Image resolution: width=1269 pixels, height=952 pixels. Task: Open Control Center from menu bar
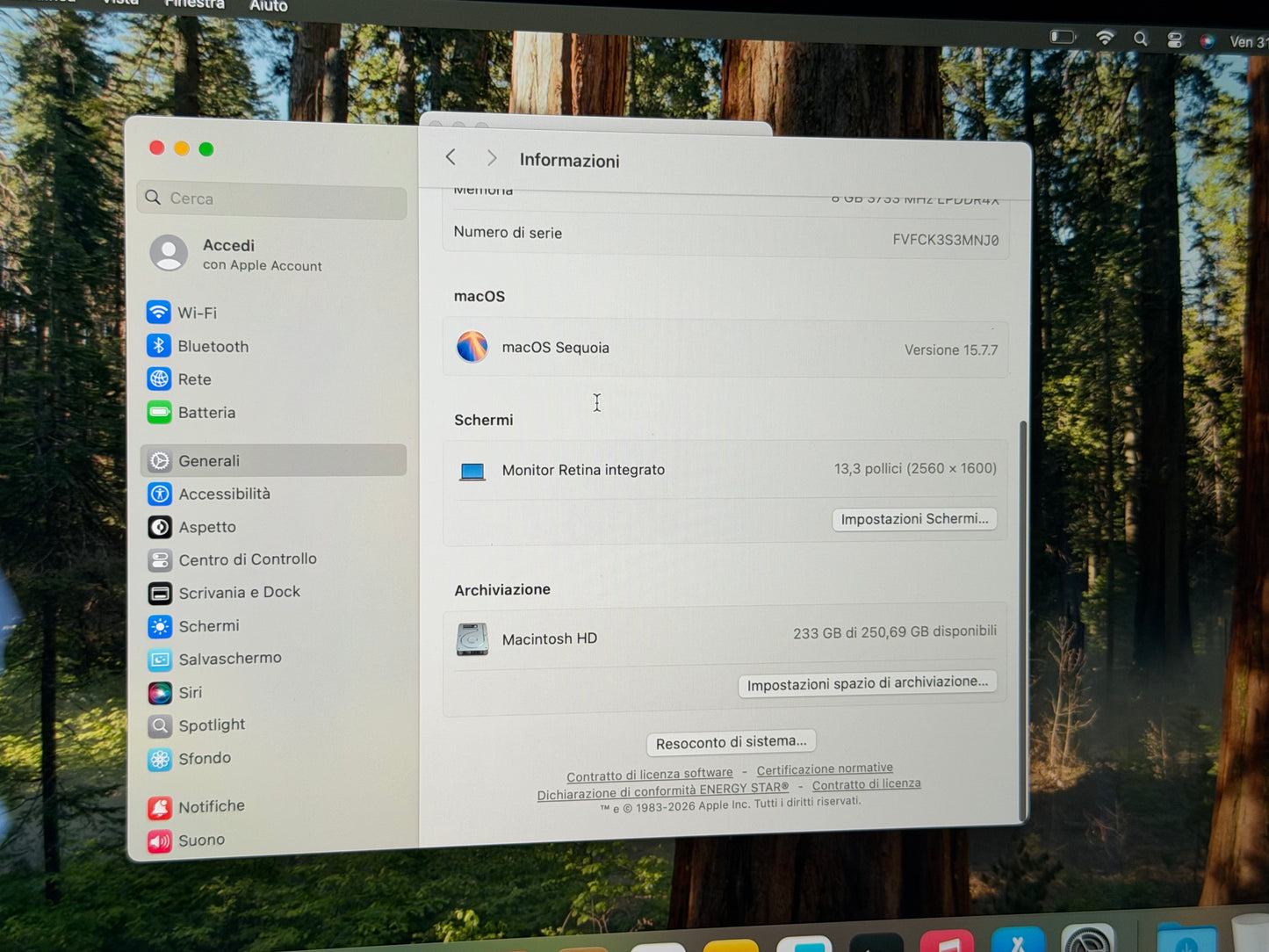coord(1174,40)
